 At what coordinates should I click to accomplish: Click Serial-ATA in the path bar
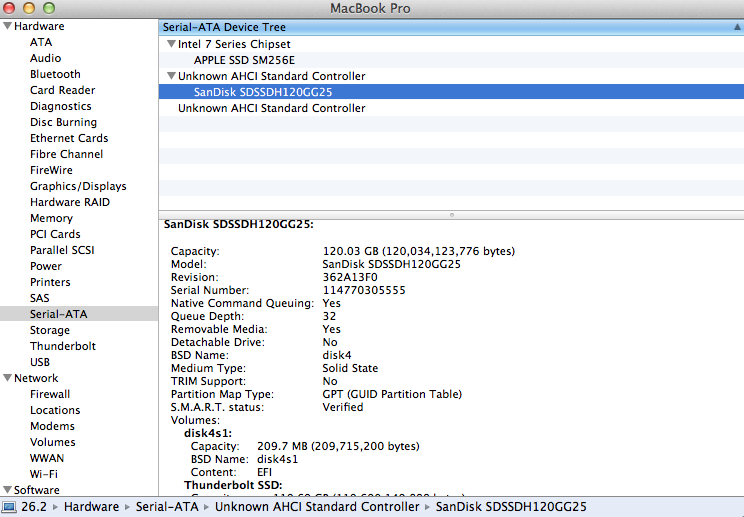point(167,507)
